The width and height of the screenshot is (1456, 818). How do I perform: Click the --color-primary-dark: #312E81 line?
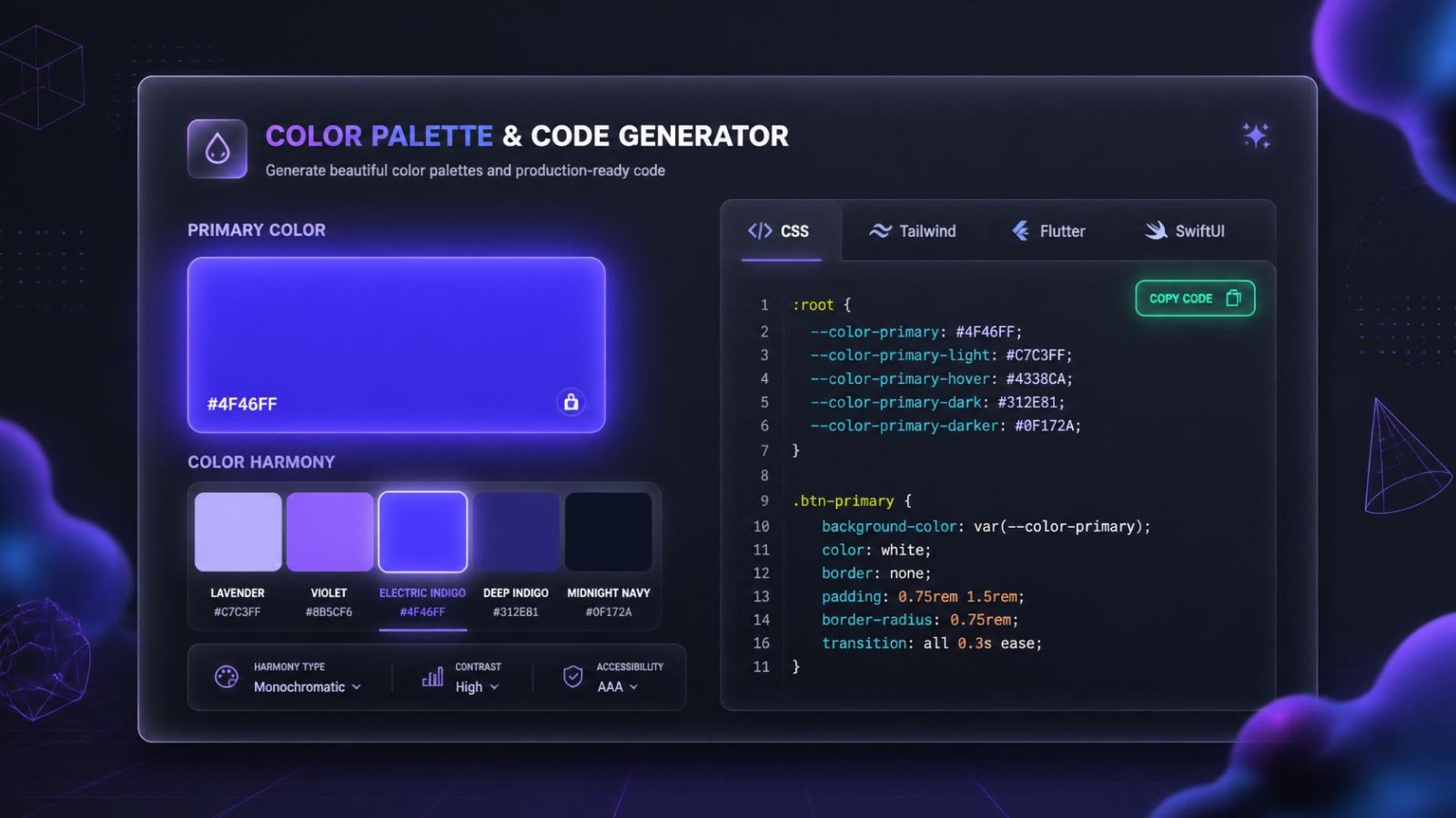[x=936, y=402]
